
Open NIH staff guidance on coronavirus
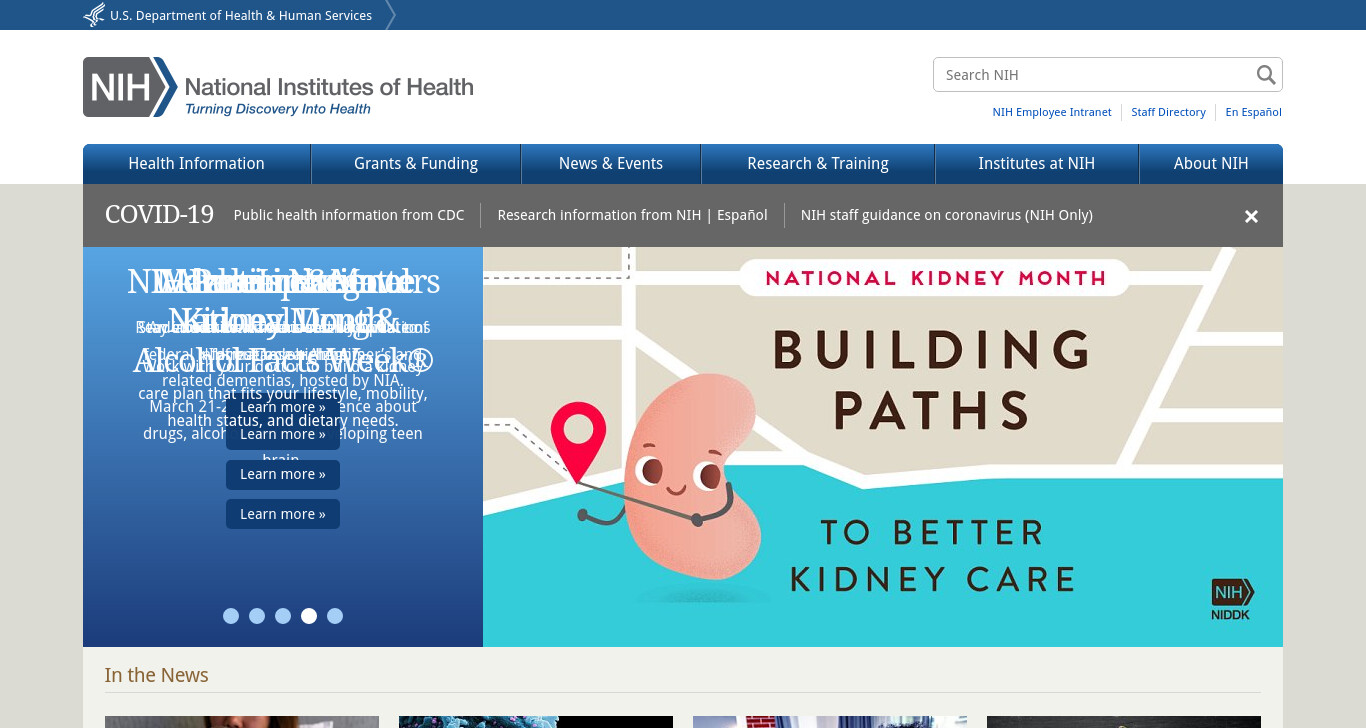tap(947, 215)
